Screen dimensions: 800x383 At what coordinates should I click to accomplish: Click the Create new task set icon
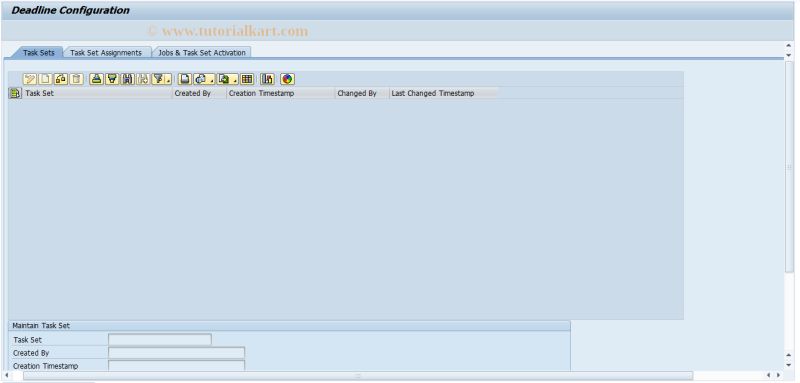tap(45, 79)
